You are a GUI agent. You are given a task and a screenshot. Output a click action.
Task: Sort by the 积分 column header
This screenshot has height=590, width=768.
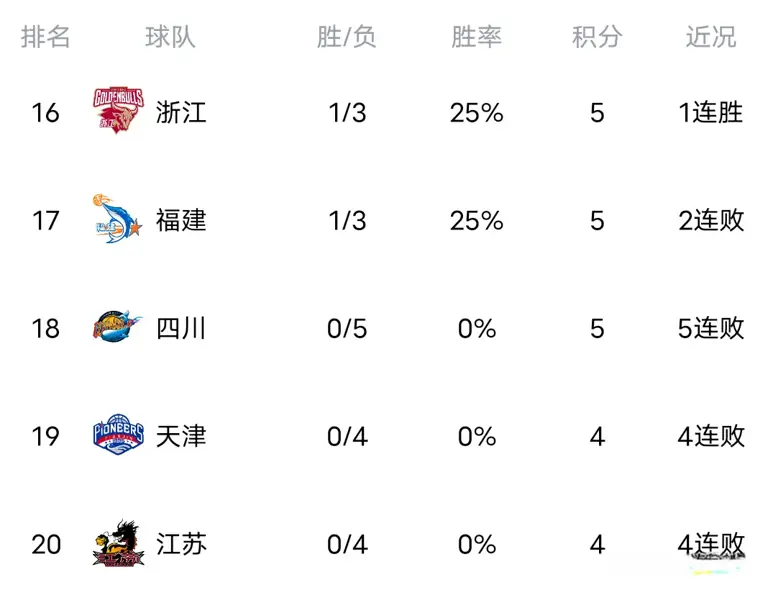pyautogui.click(x=597, y=37)
